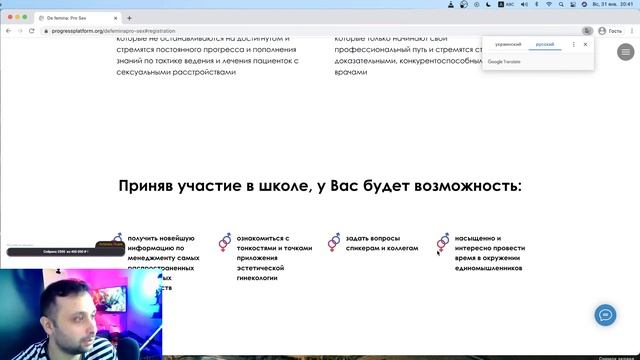
Task: Open Spotlight search in menu bar
Action: (x=561, y=4)
